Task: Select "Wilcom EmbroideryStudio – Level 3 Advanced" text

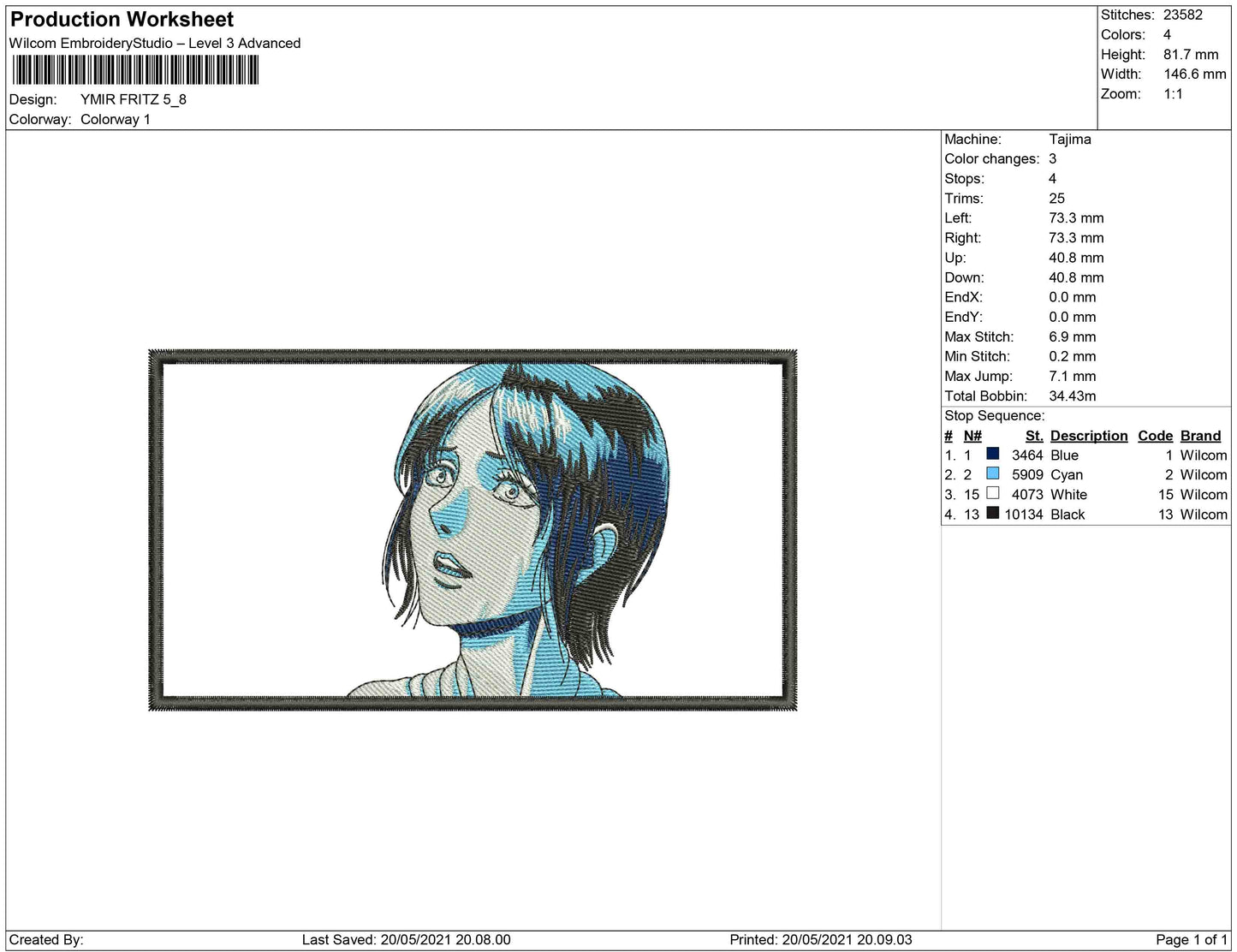Action: coord(155,43)
